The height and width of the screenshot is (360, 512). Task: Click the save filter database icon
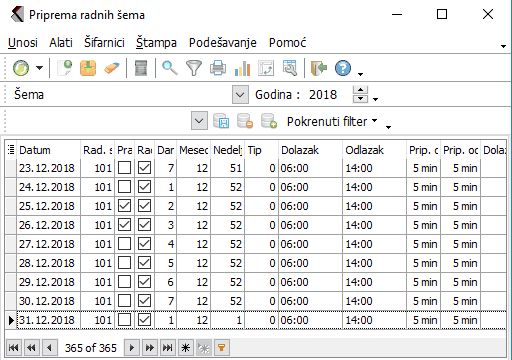pyautogui.click(x=221, y=121)
